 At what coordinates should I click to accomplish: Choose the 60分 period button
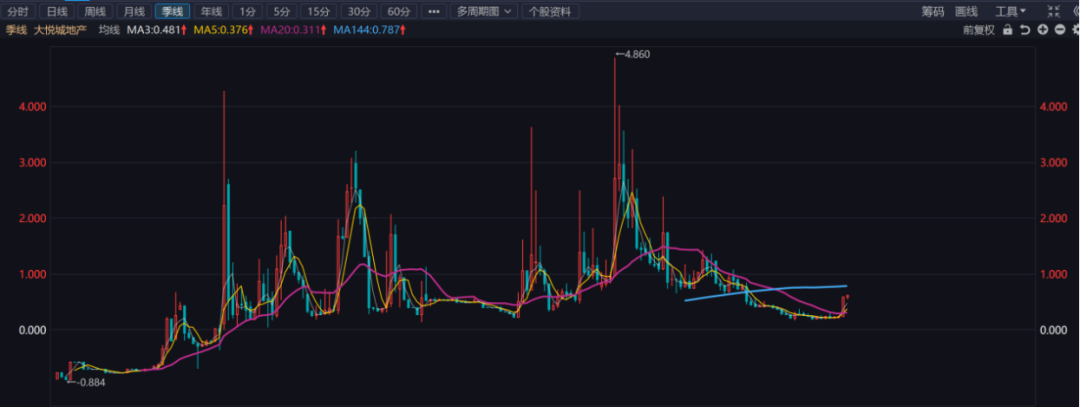[x=399, y=11]
